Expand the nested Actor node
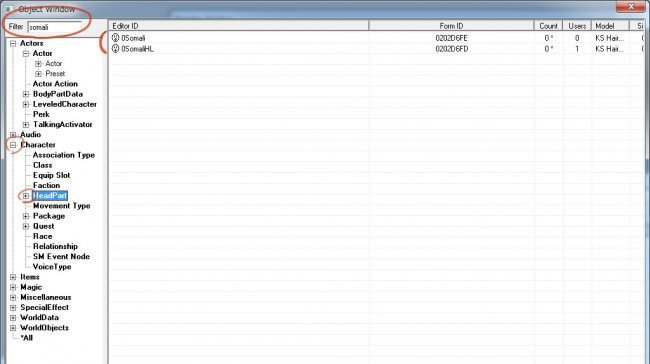The height and width of the screenshot is (364, 650). (x=38, y=63)
